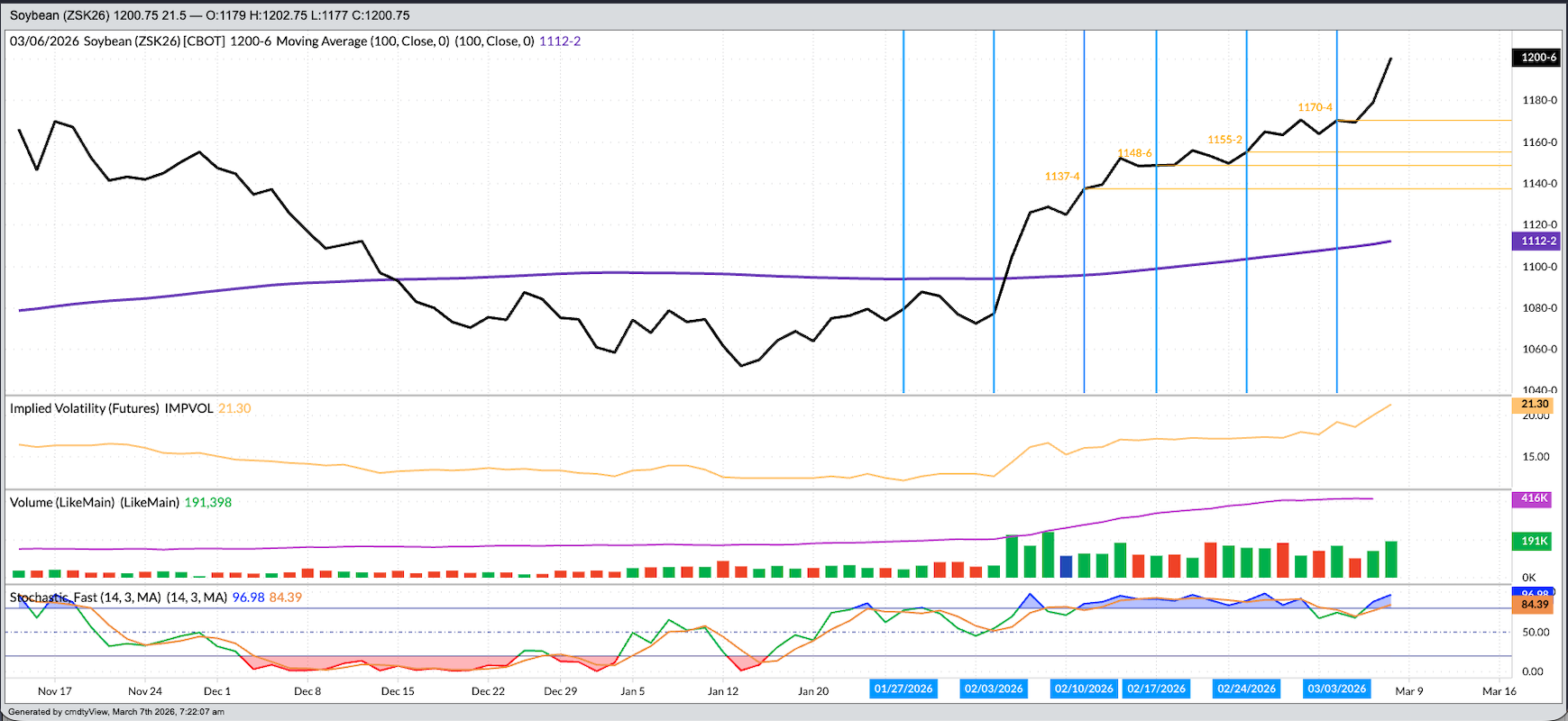The width and height of the screenshot is (1568, 721).
Task: Select the 02/03/2026 date marker
Action: pos(994,689)
